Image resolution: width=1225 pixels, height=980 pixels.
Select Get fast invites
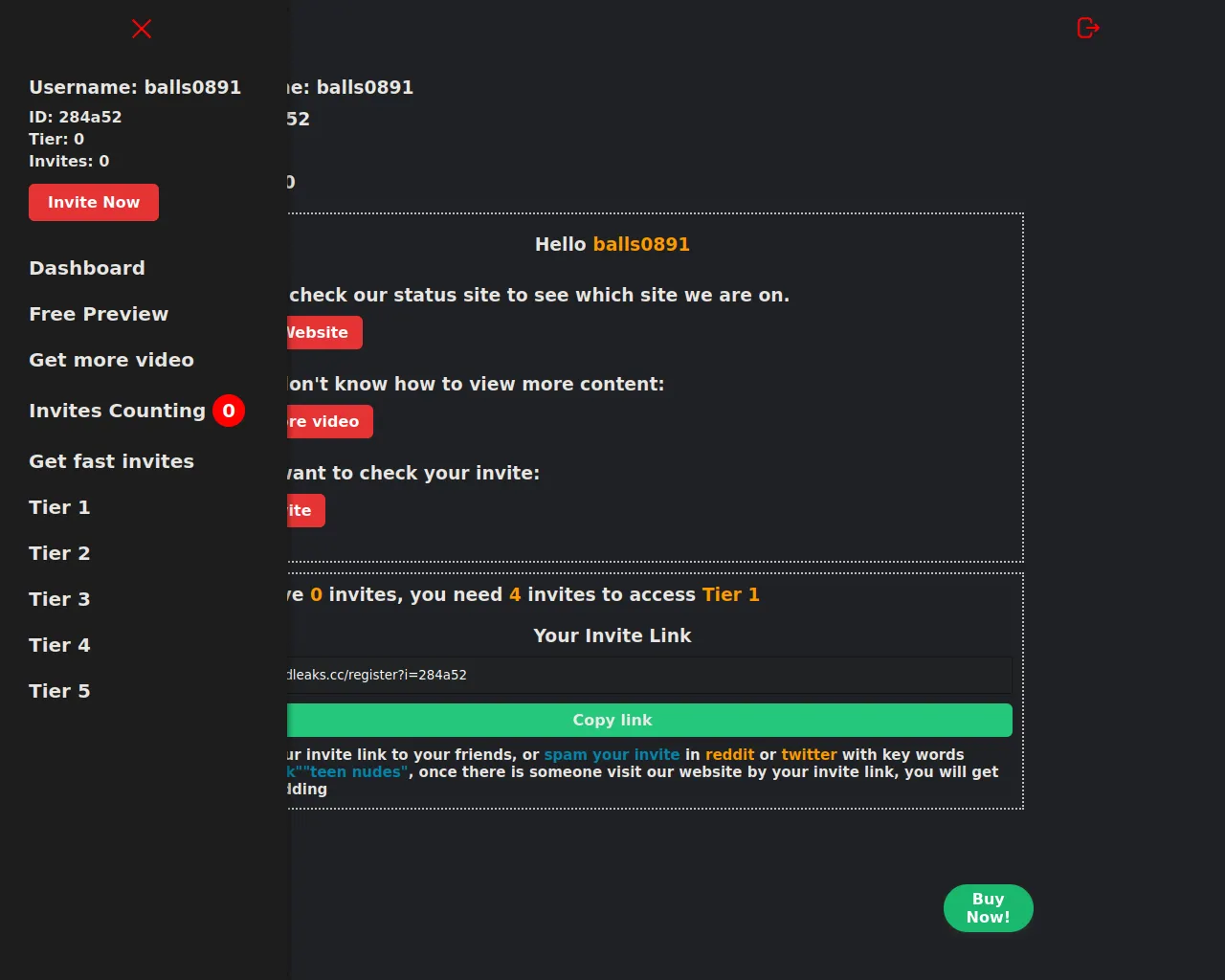click(110, 461)
